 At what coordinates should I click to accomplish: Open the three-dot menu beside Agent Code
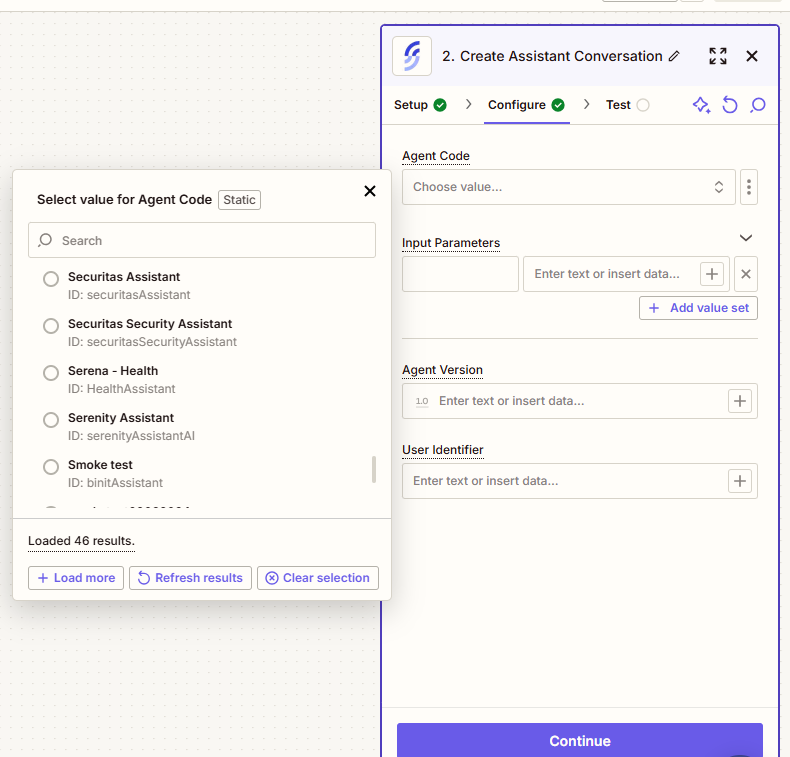749,187
